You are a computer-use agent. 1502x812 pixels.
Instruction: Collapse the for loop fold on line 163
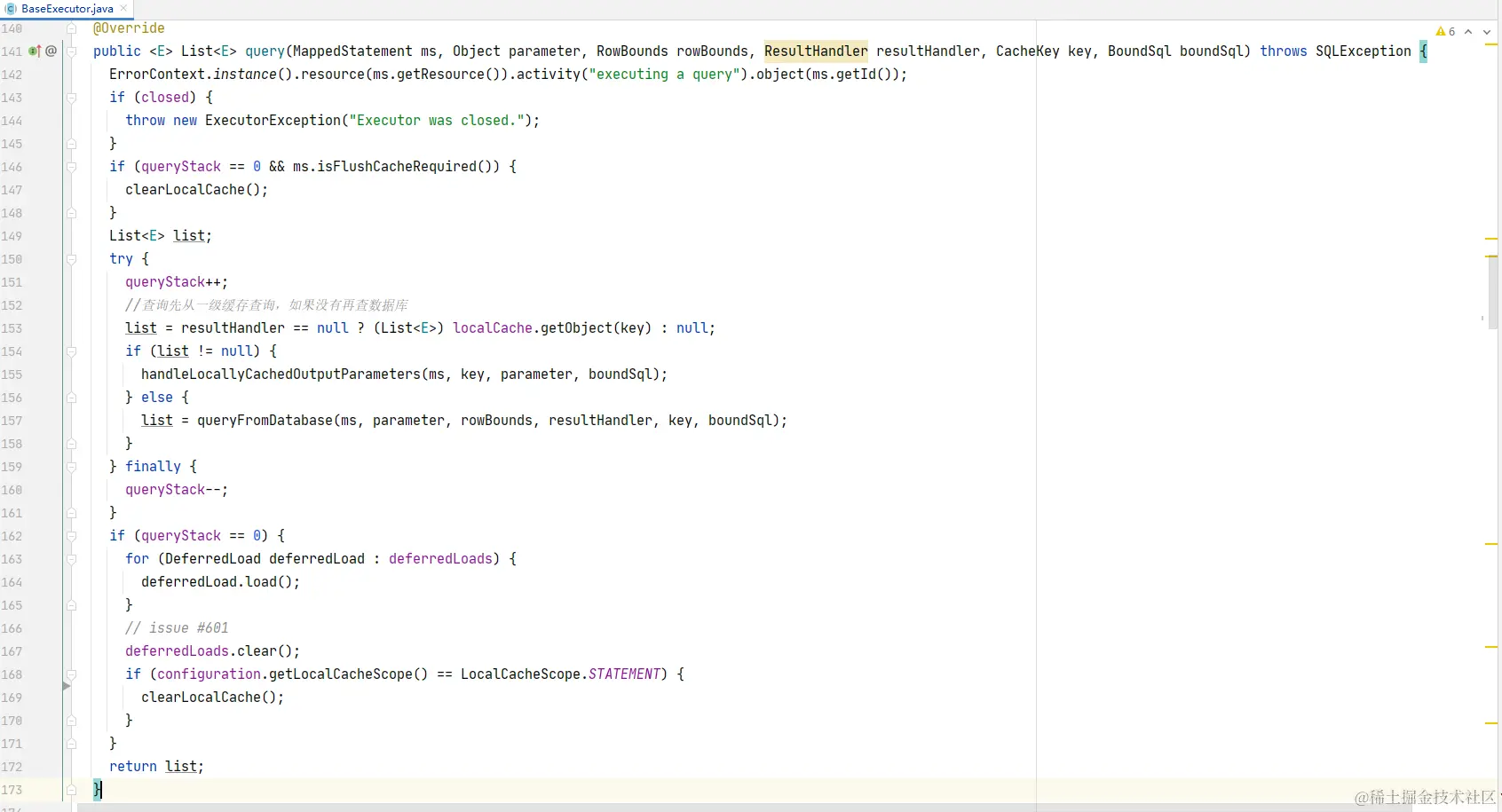tap(71, 559)
